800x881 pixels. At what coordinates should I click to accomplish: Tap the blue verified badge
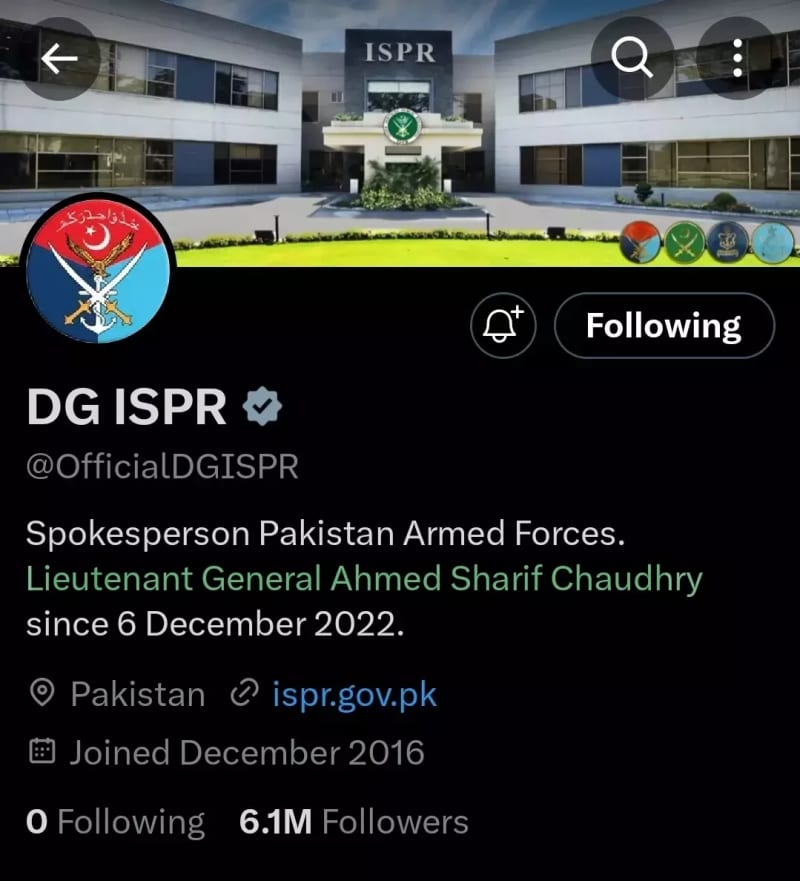pyautogui.click(x=262, y=406)
